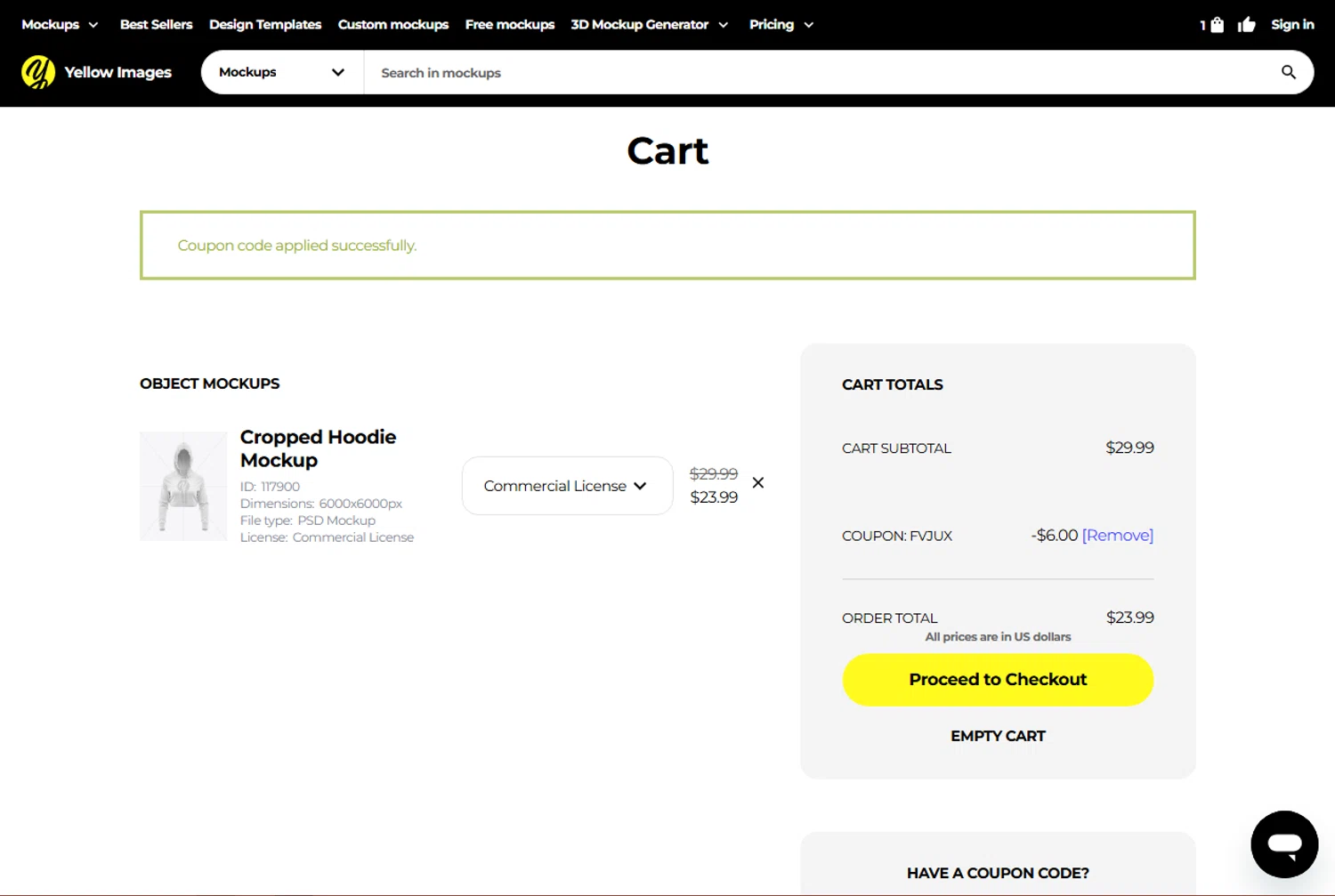The height and width of the screenshot is (896, 1335).
Task: Click the order total $23.99 value
Action: pos(1129,618)
